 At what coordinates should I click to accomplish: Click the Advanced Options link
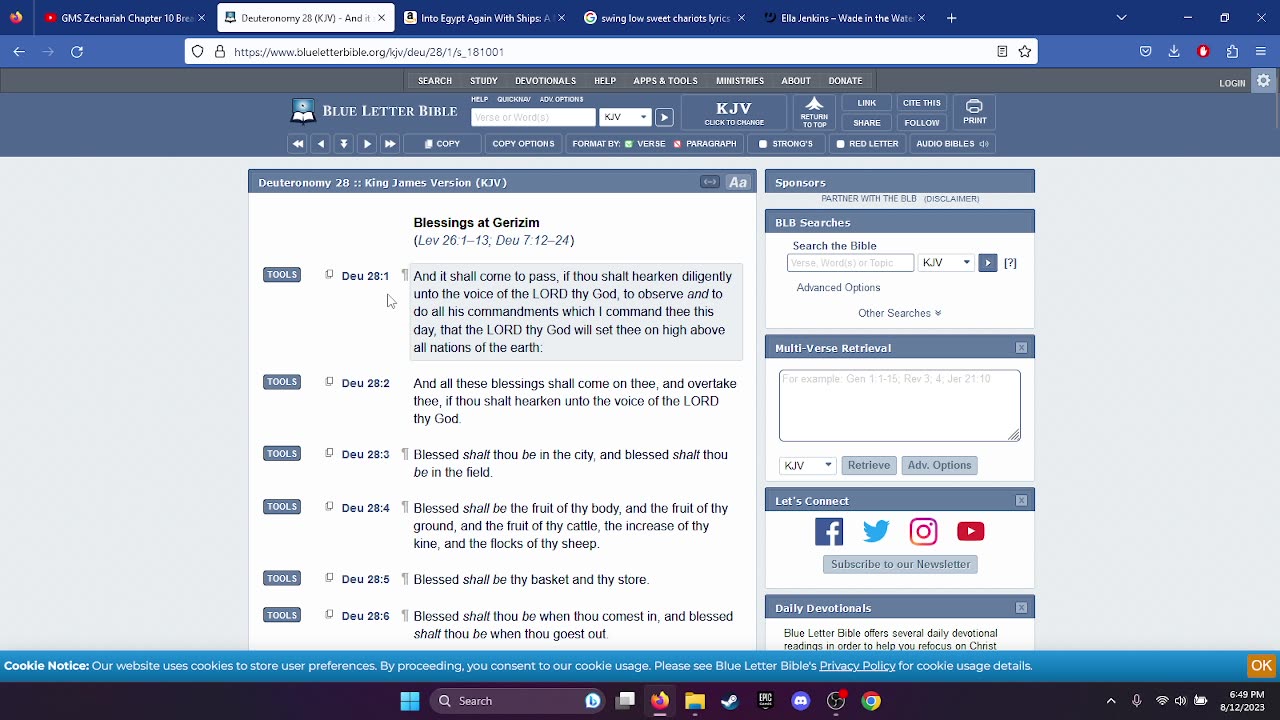838,288
